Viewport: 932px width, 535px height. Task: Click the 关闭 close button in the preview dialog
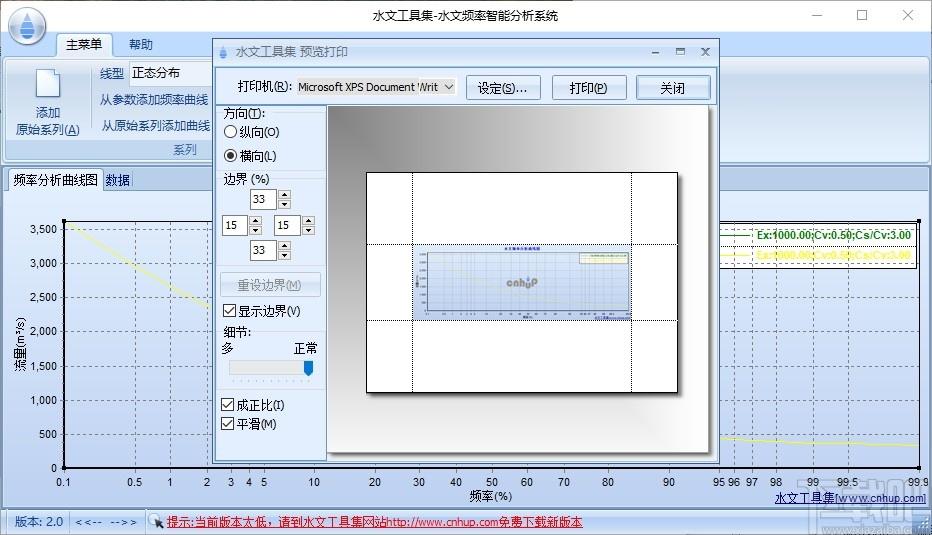673,88
